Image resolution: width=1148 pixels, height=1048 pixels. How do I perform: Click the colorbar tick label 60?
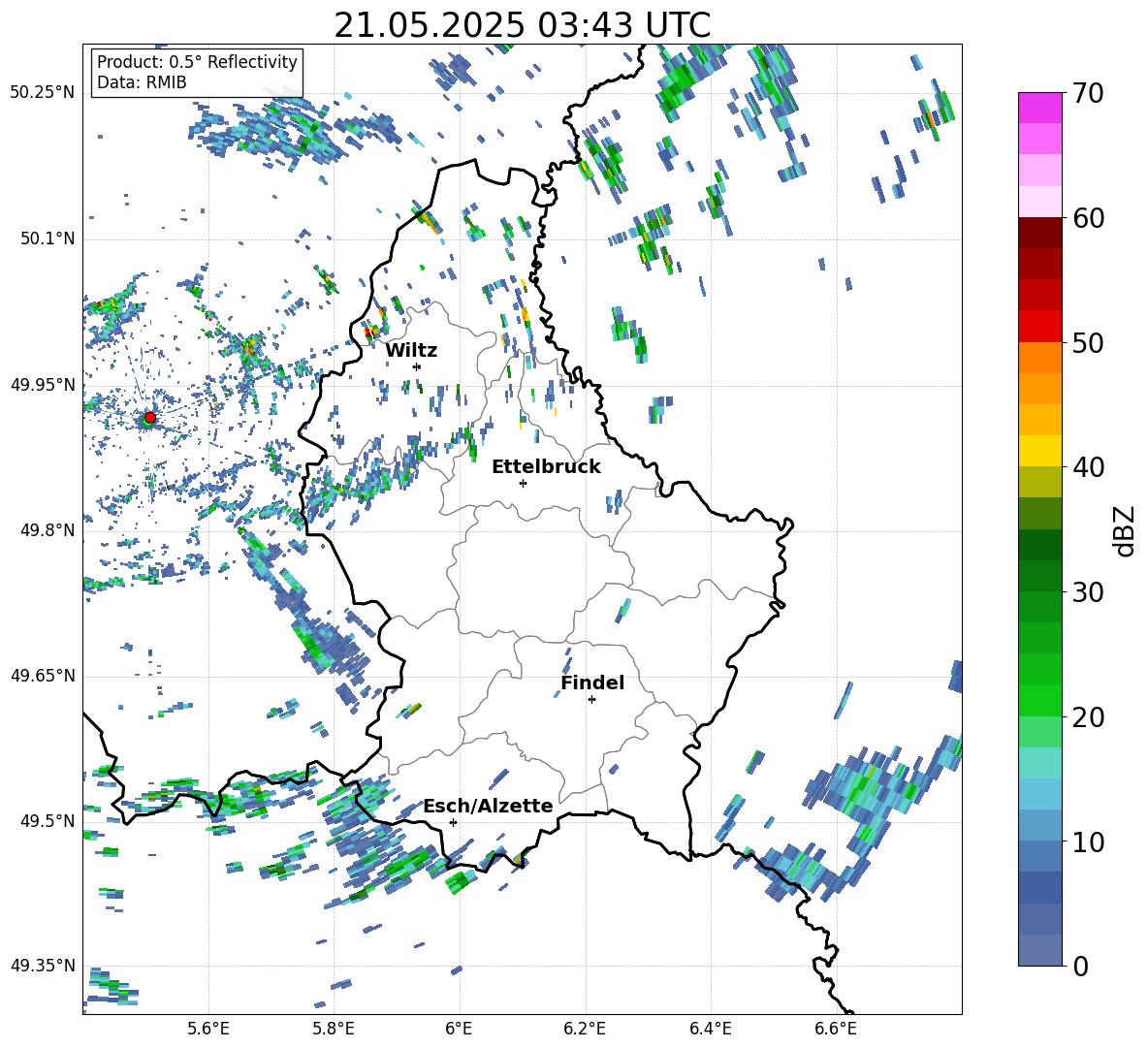click(x=1088, y=218)
